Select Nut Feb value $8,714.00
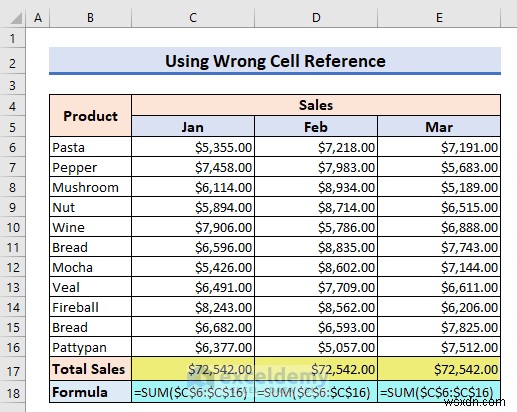The width and height of the screenshot is (517, 412). pyautogui.click(x=316, y=207)
